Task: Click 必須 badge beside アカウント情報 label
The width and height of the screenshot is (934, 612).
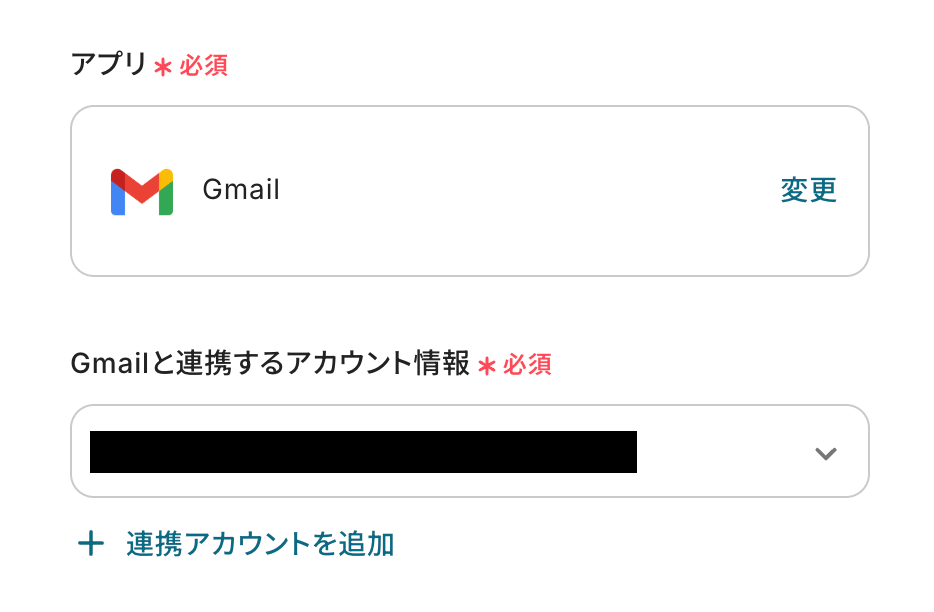Action: pyautogui.click(x=527, y=365)
